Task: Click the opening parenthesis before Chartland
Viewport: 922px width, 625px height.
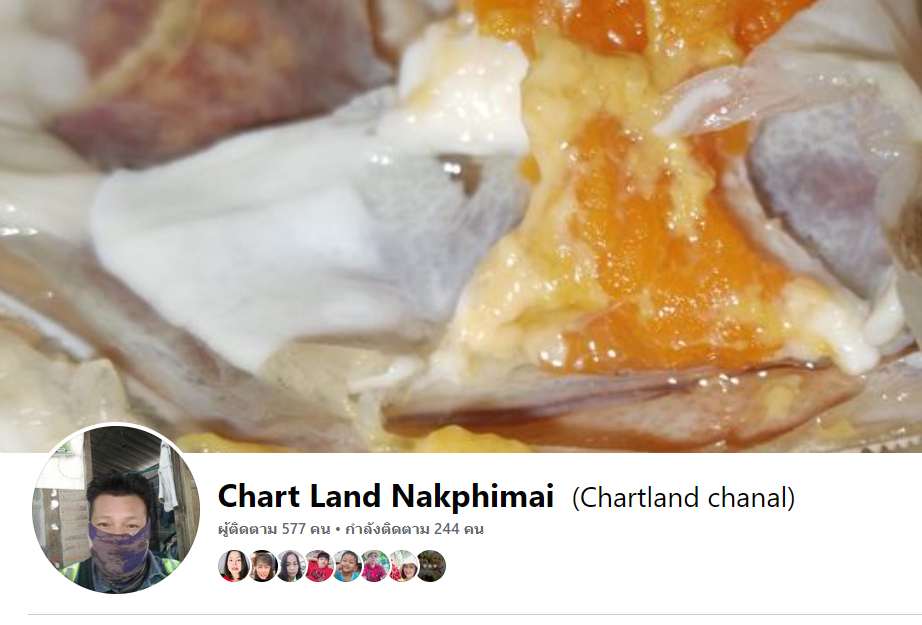Action: point(576,498)
